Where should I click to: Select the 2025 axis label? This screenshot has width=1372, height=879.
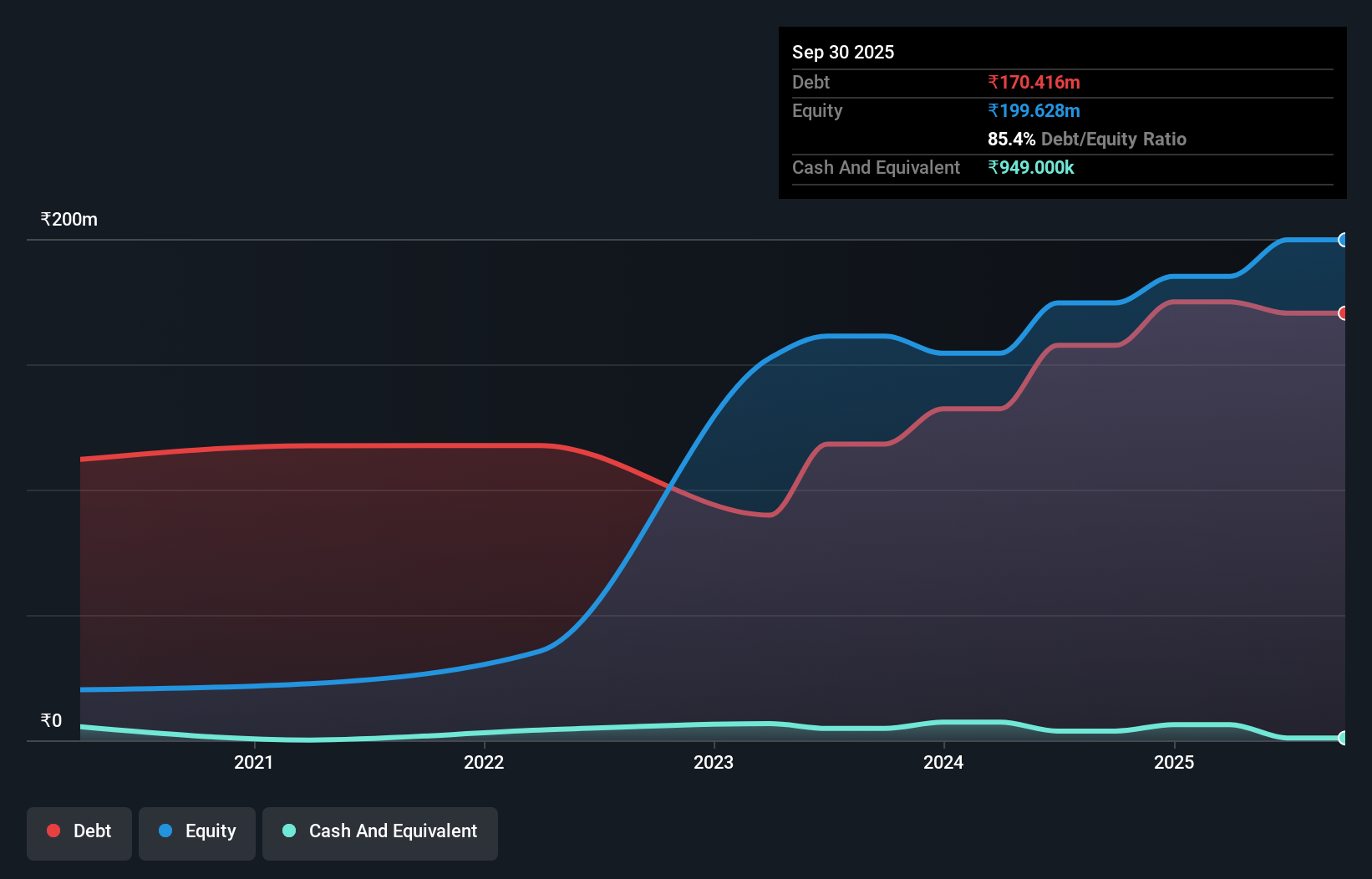1175,762
